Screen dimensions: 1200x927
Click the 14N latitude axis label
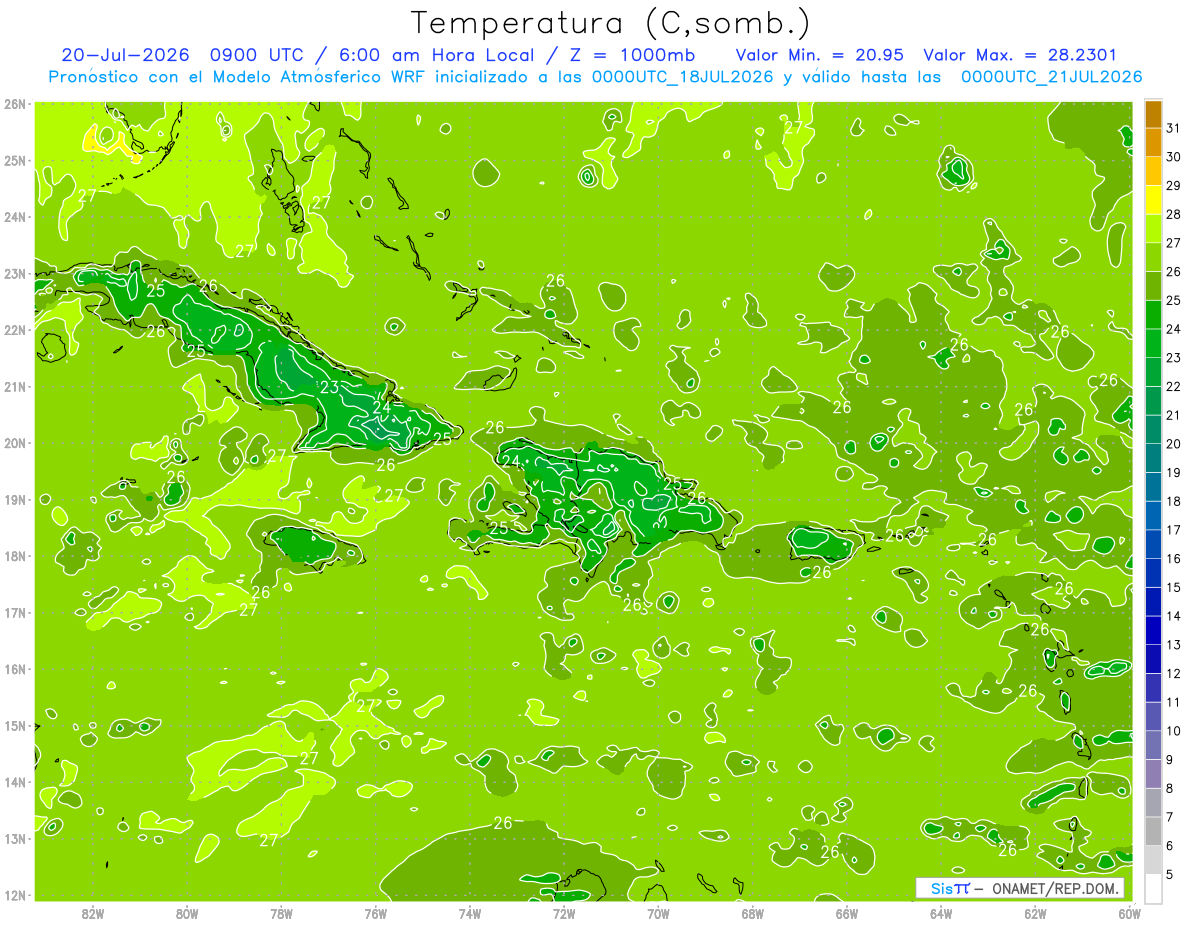click(15, 782)
